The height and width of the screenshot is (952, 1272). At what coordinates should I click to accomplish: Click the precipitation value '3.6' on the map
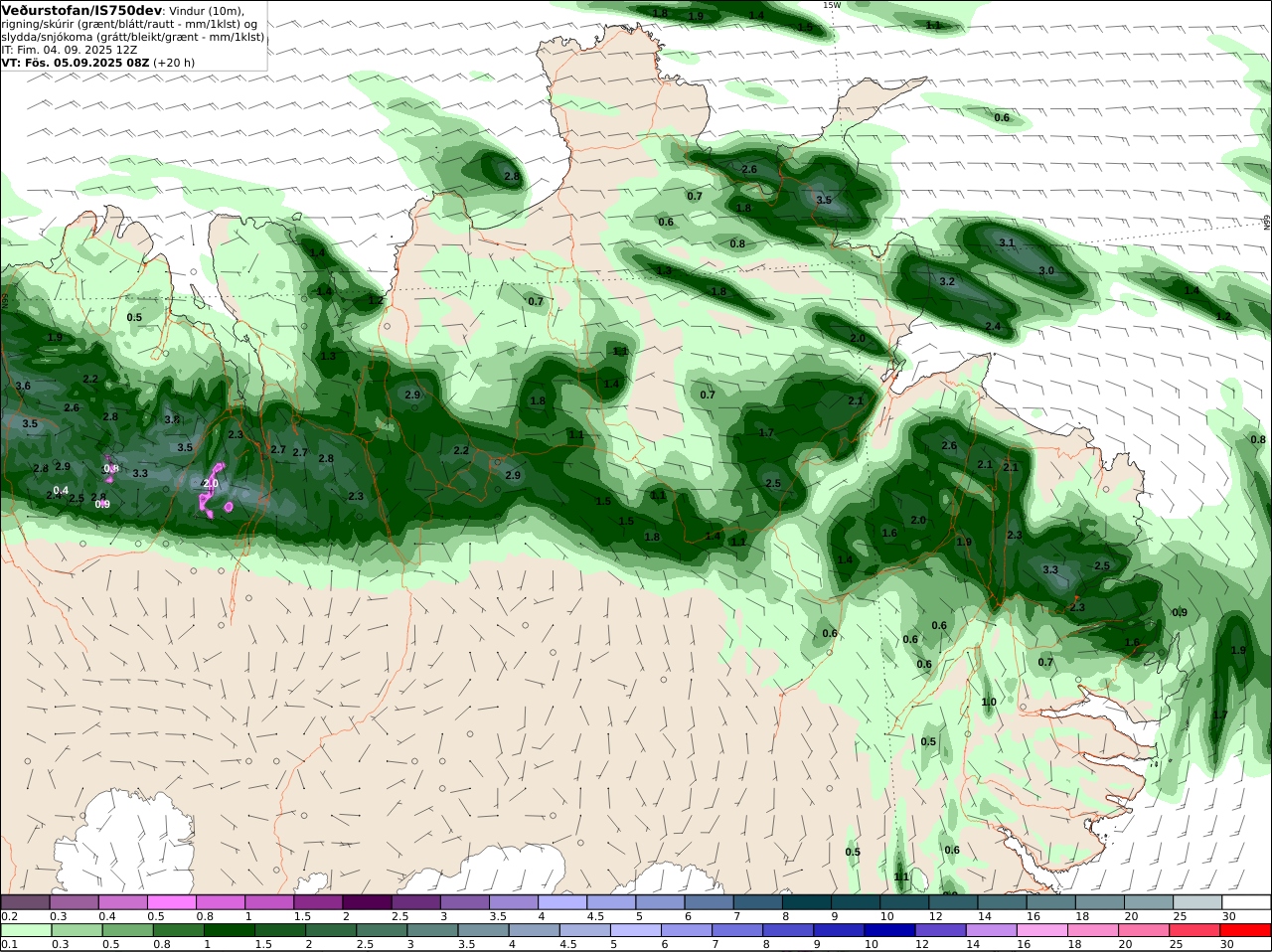[23, 386]
